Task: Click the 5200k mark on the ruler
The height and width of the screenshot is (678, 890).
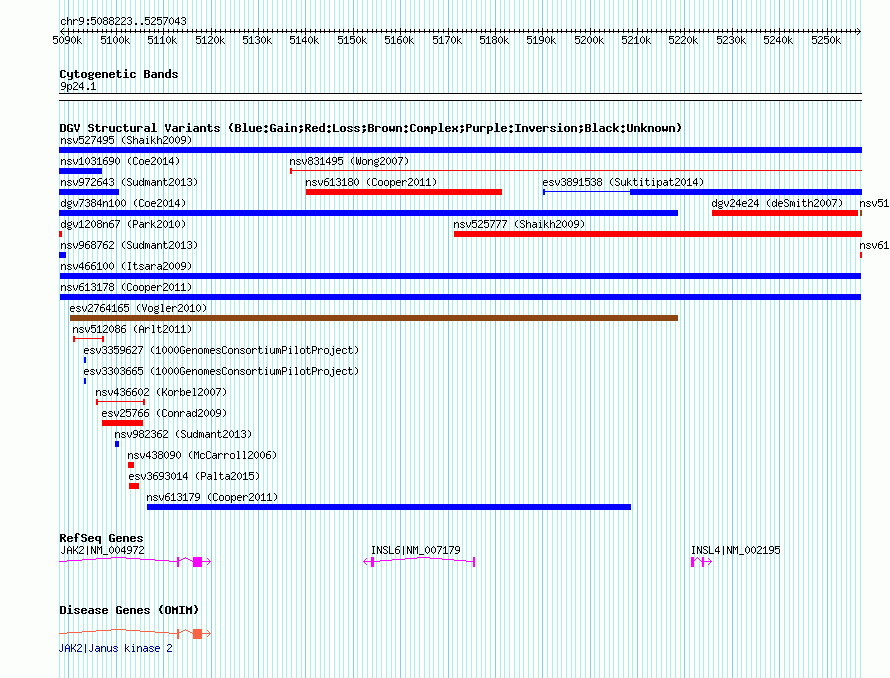Action: (x=589, y=40)
